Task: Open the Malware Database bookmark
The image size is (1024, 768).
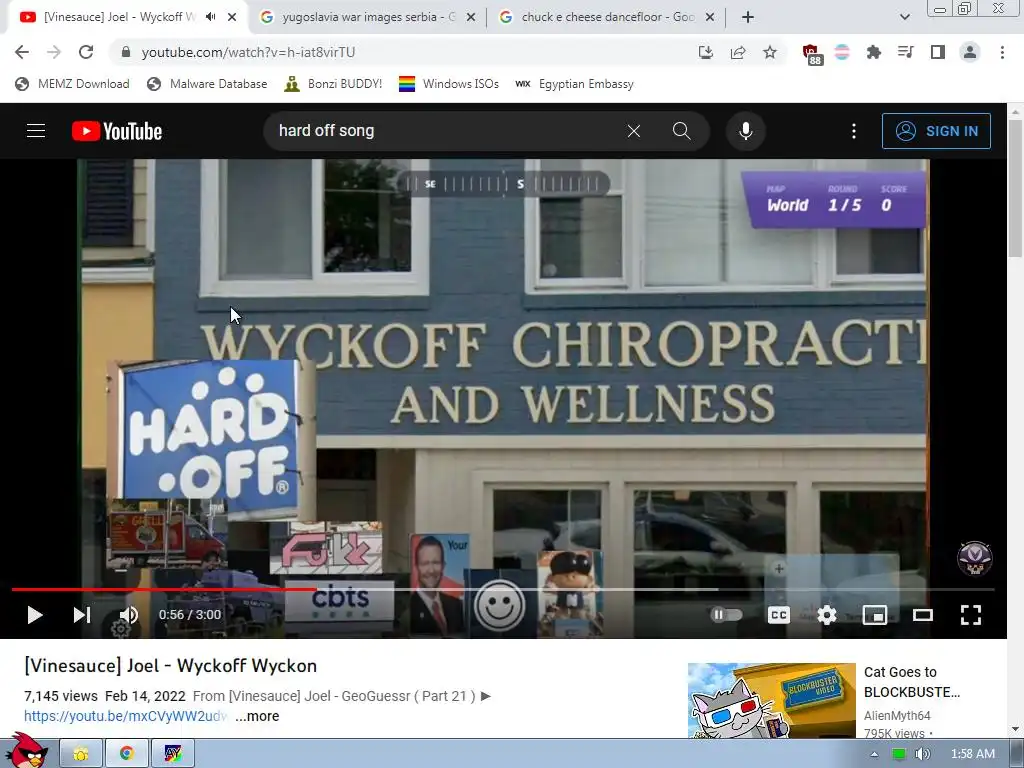Action: pos(207,84)
